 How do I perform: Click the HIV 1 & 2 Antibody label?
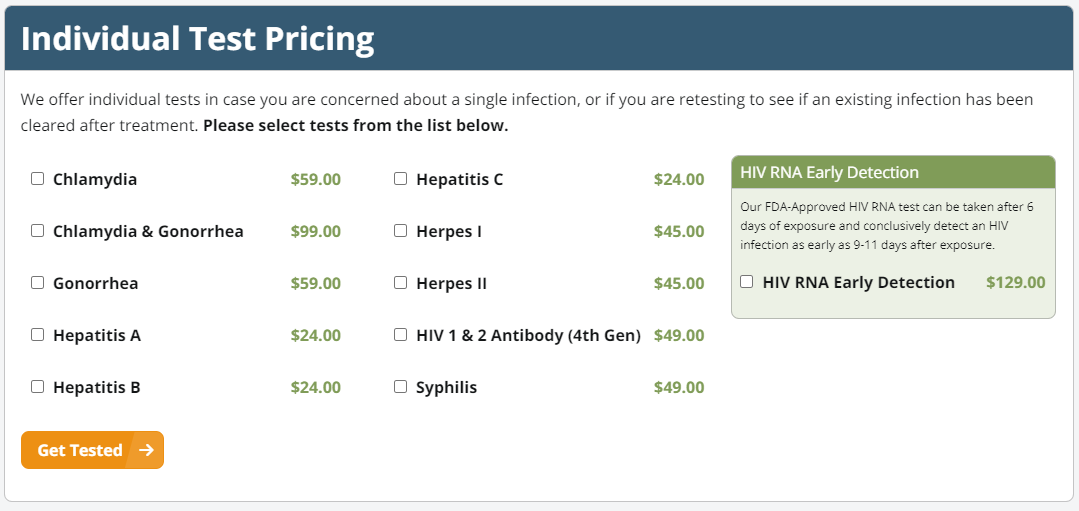[x=528, y=335]
